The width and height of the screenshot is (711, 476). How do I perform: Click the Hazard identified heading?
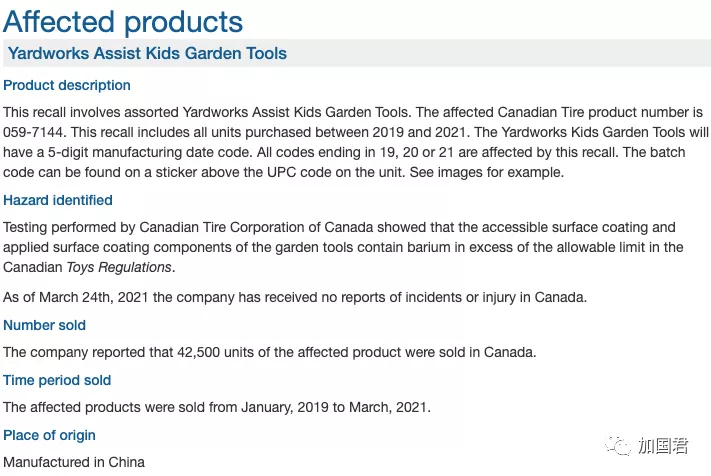point(58,200)
